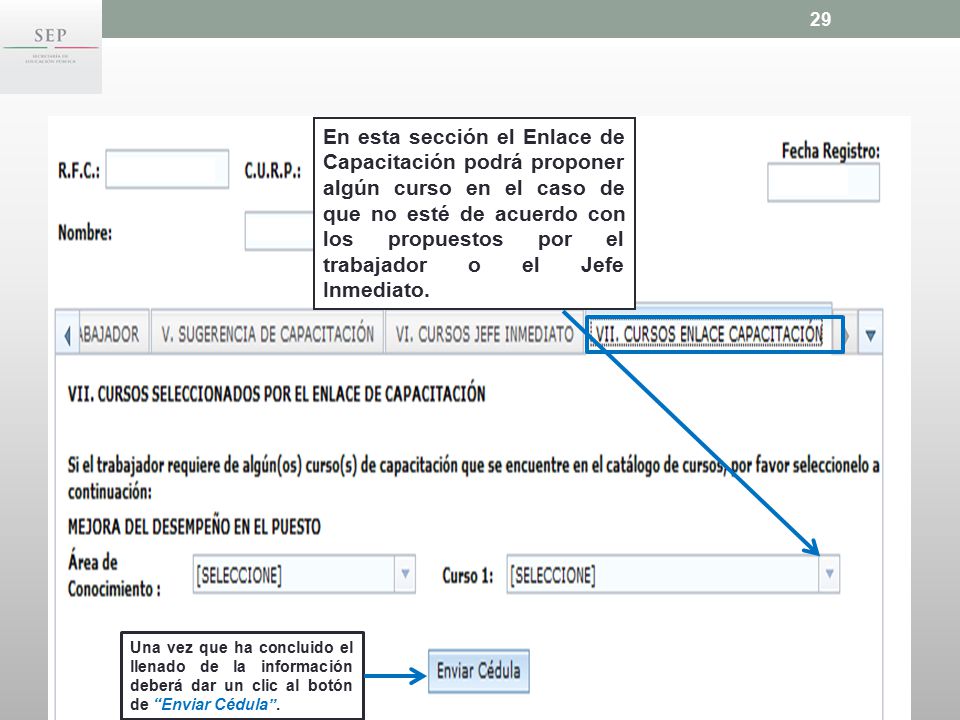960x720 pixels.
Task: Click 'VII. CURSOS SELECCIONADOS POR EL ENLACE DE CAPACITACIÓN' heading
Action: (x=276, y=394)
